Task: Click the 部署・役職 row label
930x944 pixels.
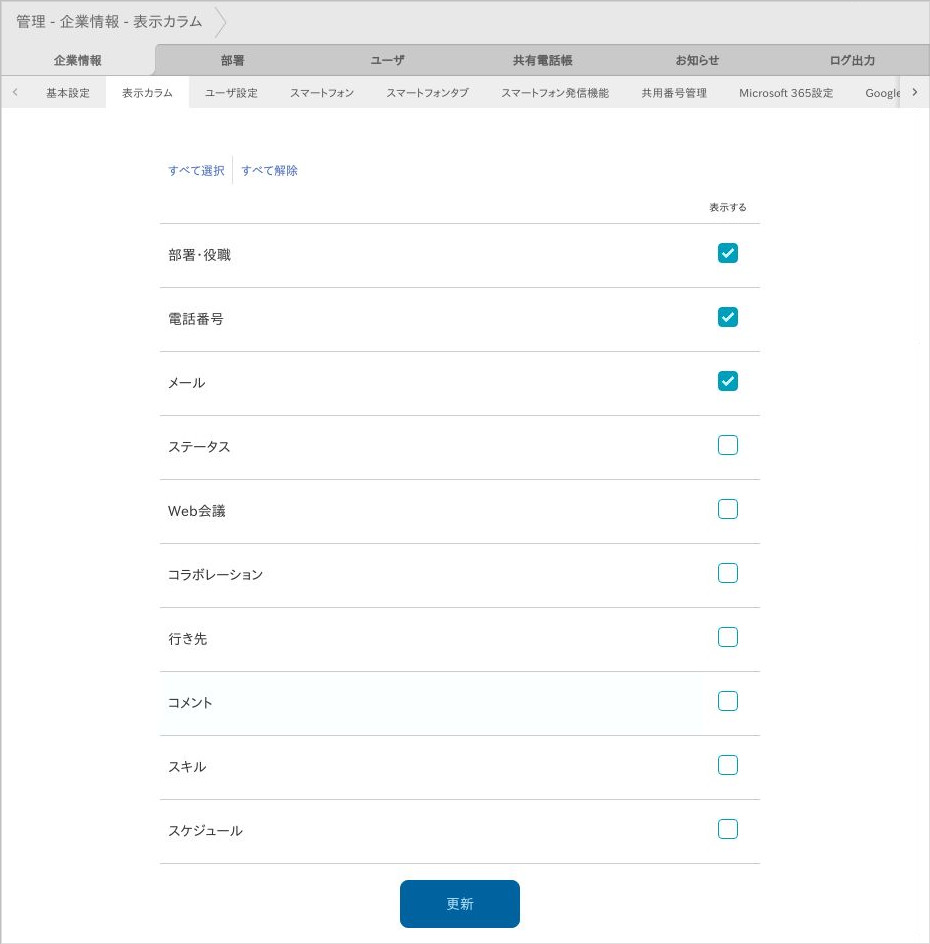Action: (199, 255)
